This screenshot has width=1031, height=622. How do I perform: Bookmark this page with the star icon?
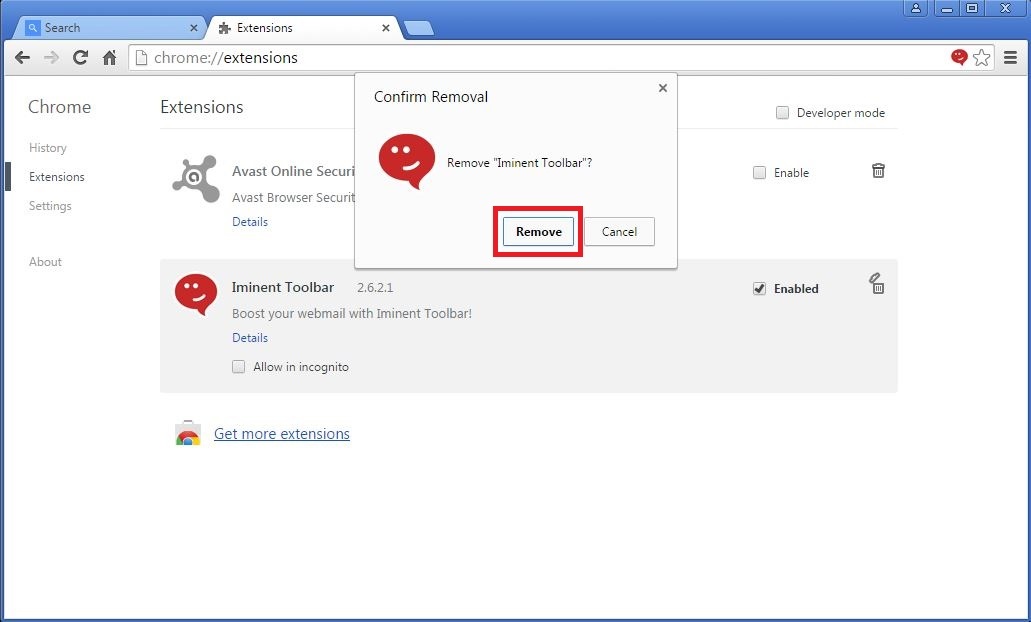(x=982, y=58)
